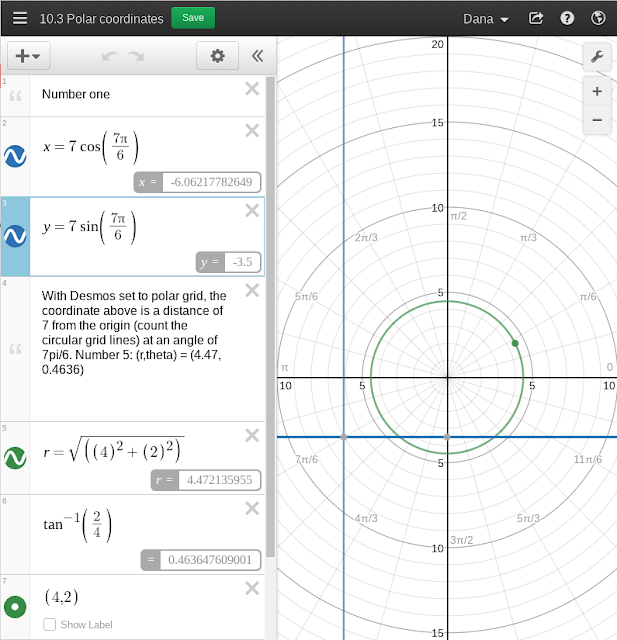Viewport: 617px width, 640px height.
Task: Click the graph title '10.3 Polar coordinates'
Action: click(101, 19)
